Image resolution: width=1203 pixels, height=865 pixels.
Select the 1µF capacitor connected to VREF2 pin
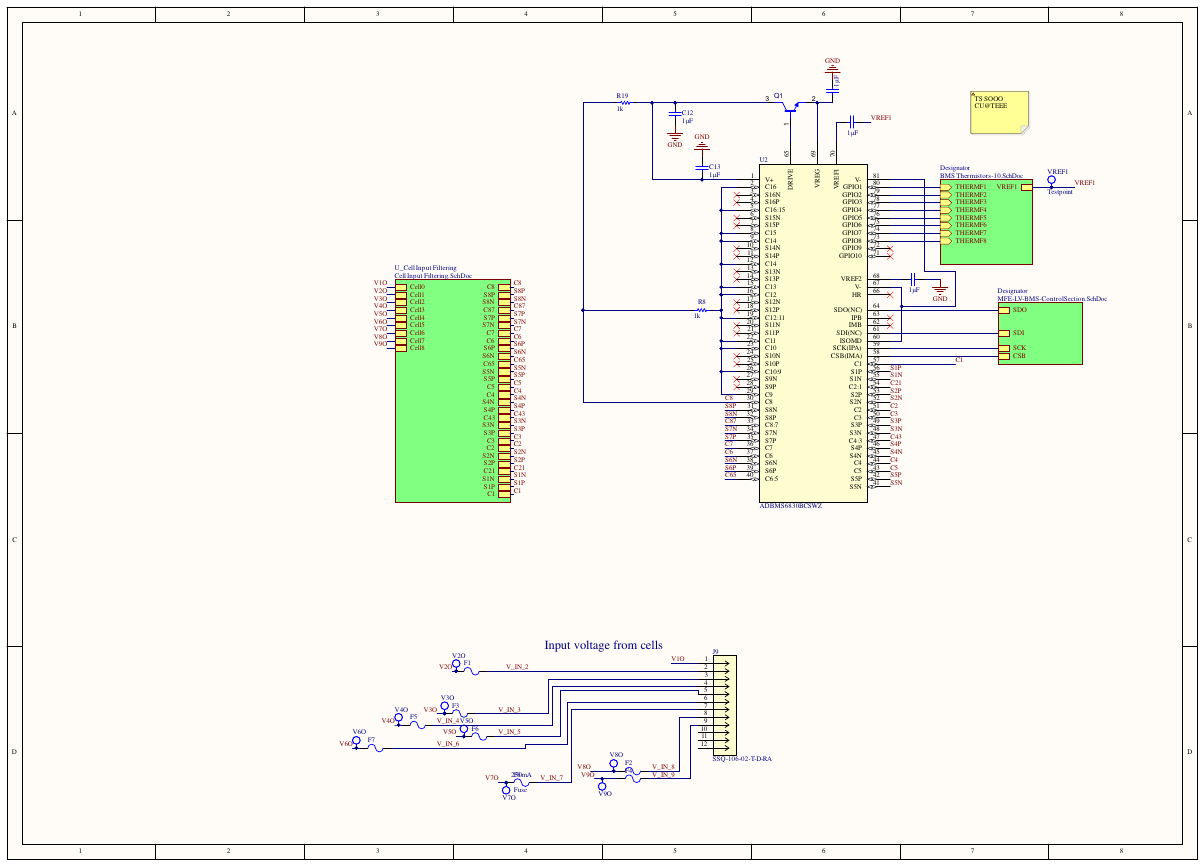click(914, 278)
